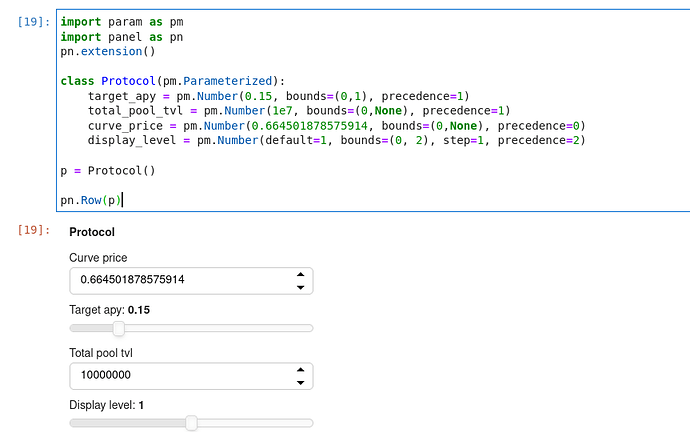Click the input prompt [19] label

(34, 22)
